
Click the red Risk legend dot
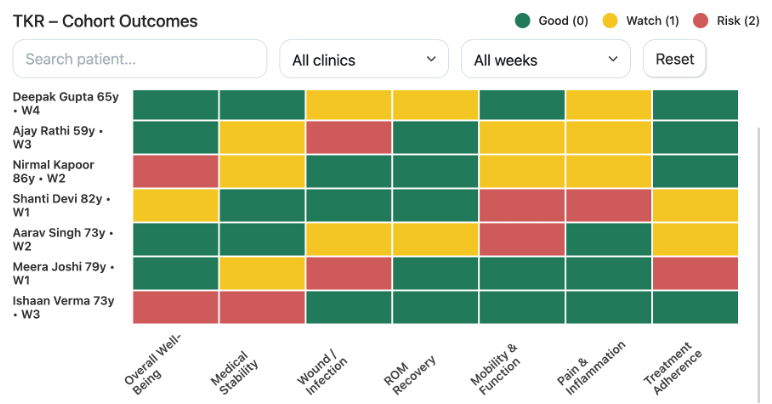coord(701,21)
